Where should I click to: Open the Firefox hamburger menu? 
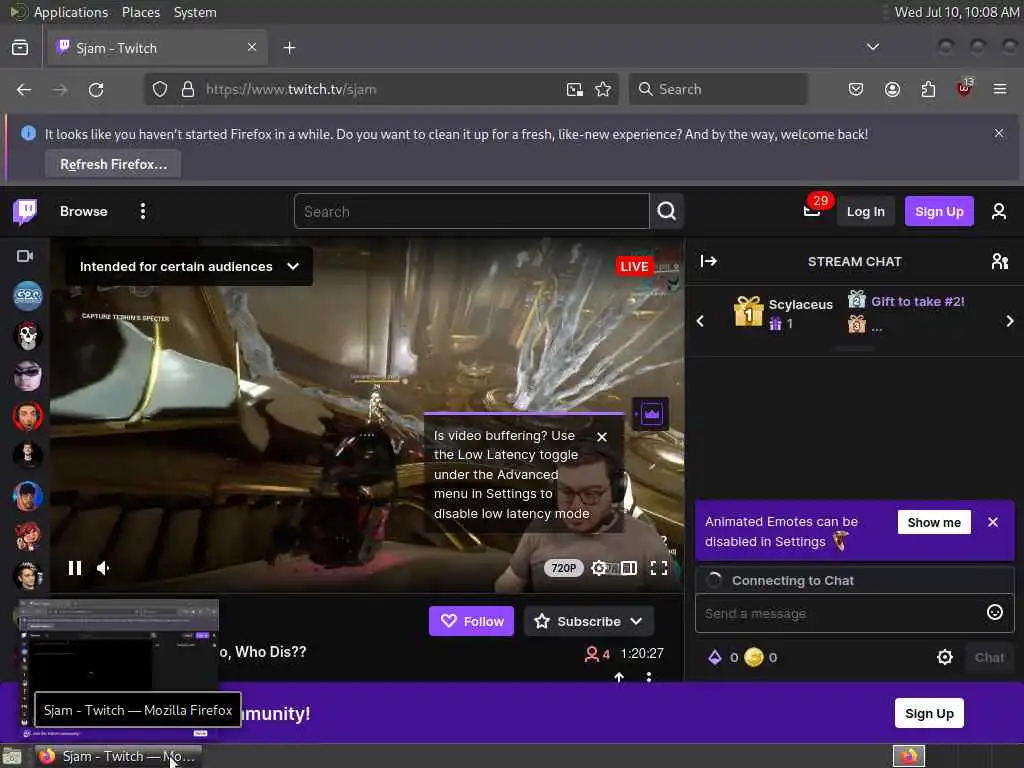click(x=999, y=89)
